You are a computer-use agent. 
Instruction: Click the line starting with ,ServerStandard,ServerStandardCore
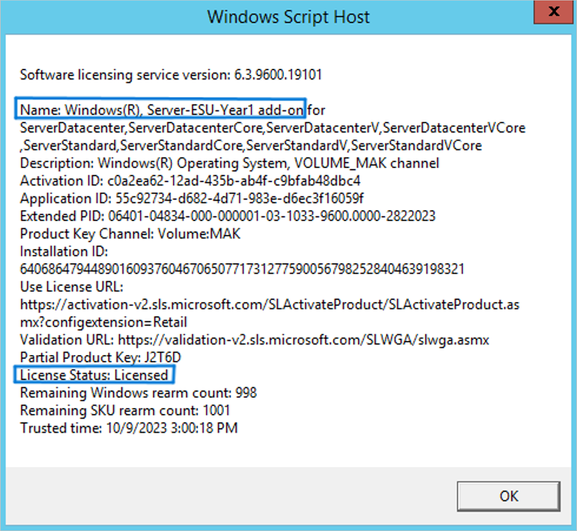(x=251, y=145)
